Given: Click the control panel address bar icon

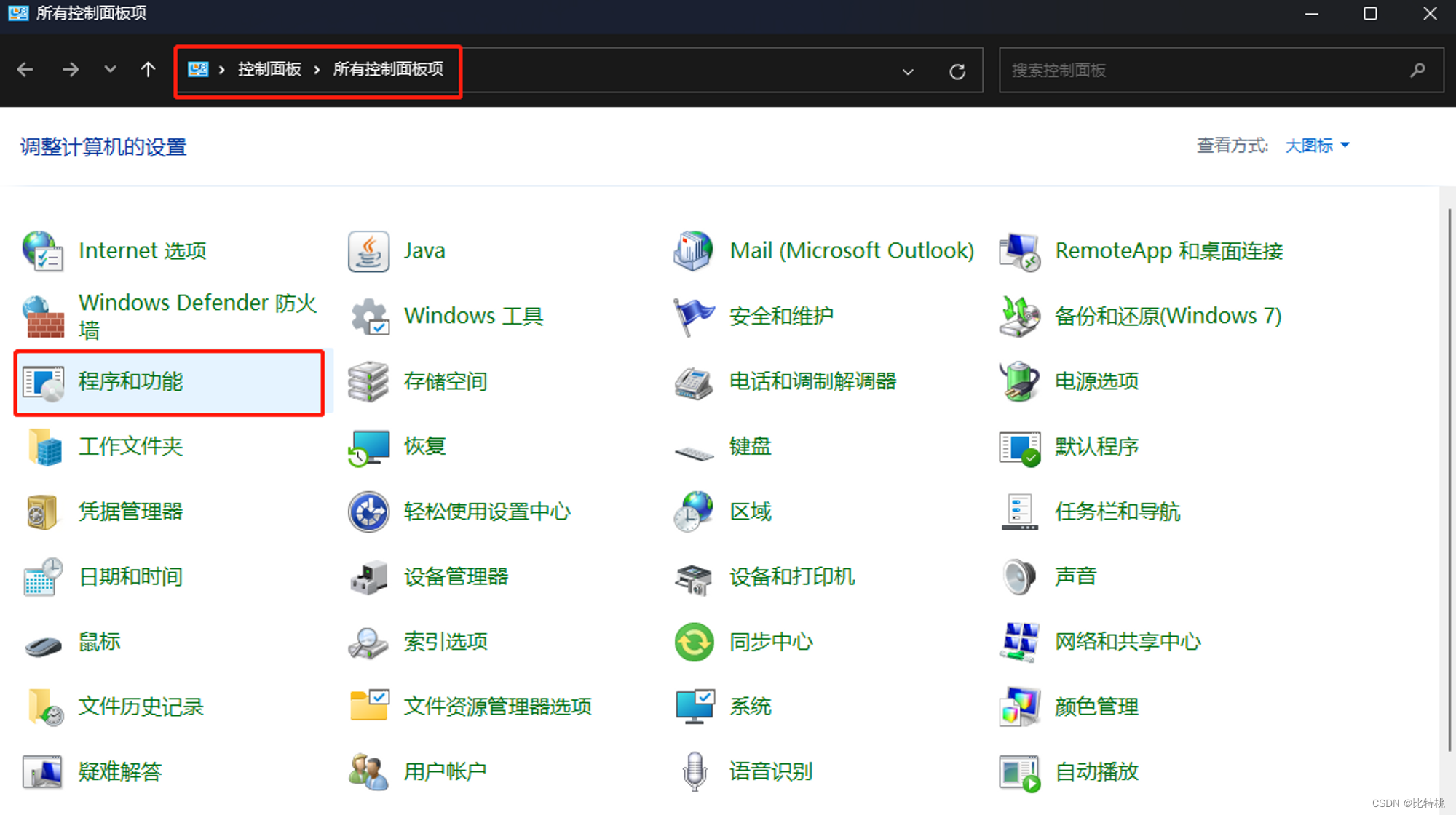Looking at the screenshot, I should (x=198, y=69).
